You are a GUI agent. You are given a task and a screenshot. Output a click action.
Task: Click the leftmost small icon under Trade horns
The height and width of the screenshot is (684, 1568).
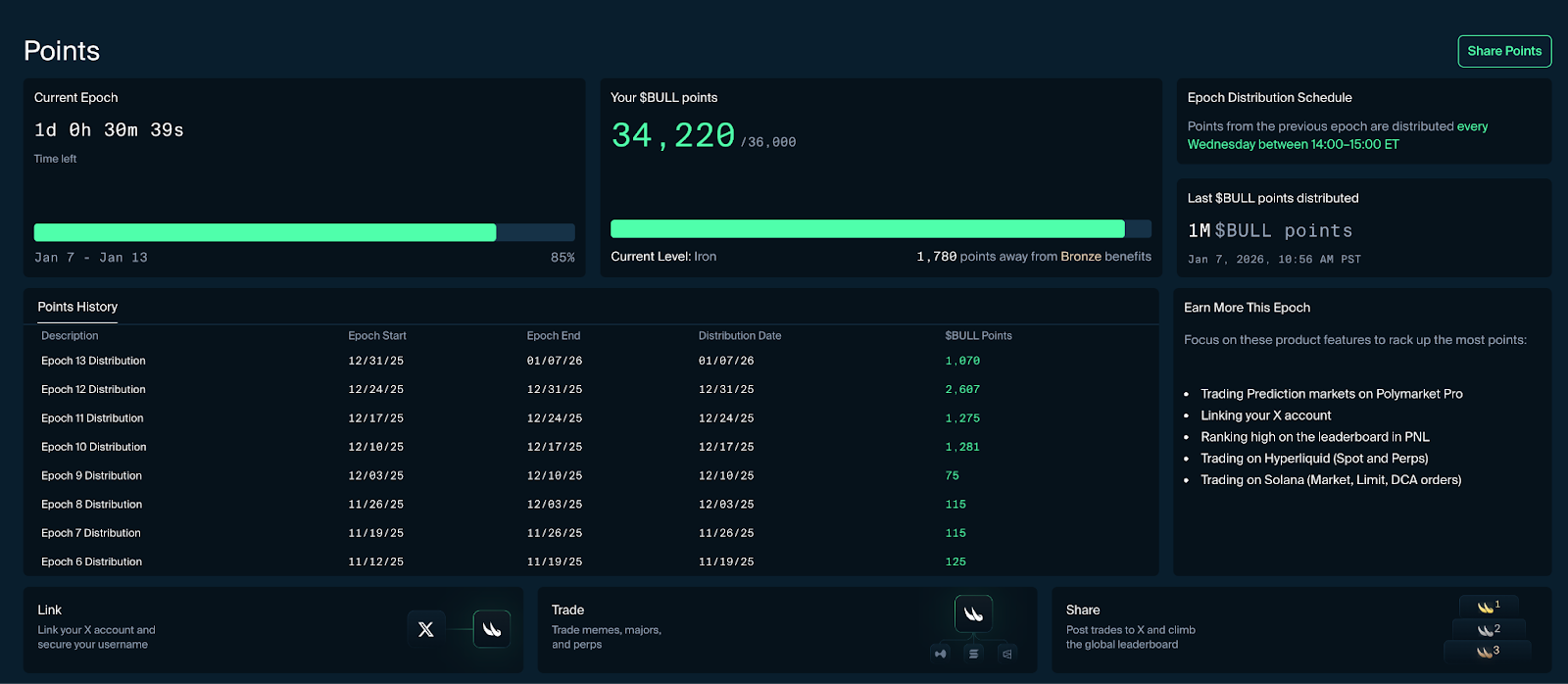pyautogui.click(x=941, y=654)
